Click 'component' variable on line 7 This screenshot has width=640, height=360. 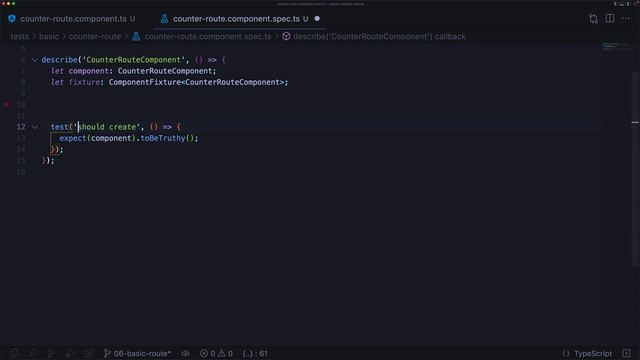pyautogui.click(x=89, y=71)
